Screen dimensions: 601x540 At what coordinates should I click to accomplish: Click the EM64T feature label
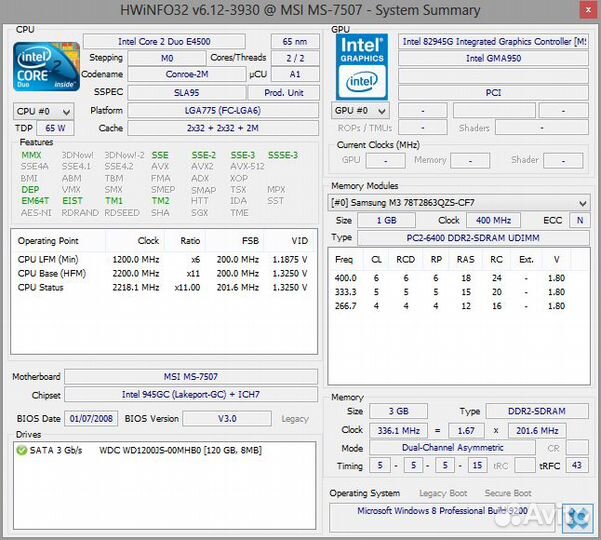coord(35,201)
